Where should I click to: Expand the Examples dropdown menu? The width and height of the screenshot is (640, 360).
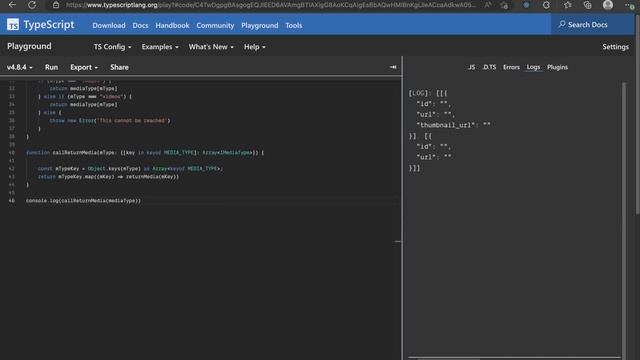(160, 47)
